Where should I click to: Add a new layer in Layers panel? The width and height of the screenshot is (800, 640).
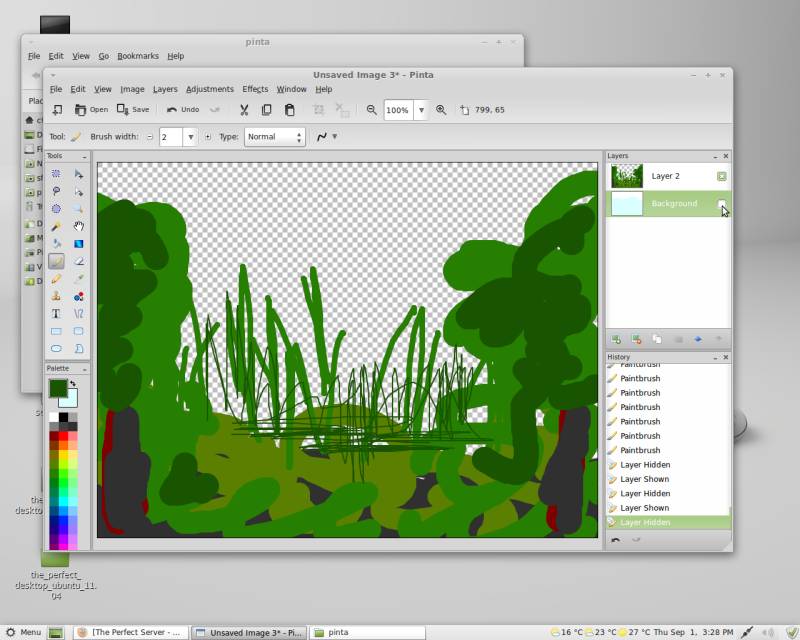(x=616, y=339)
